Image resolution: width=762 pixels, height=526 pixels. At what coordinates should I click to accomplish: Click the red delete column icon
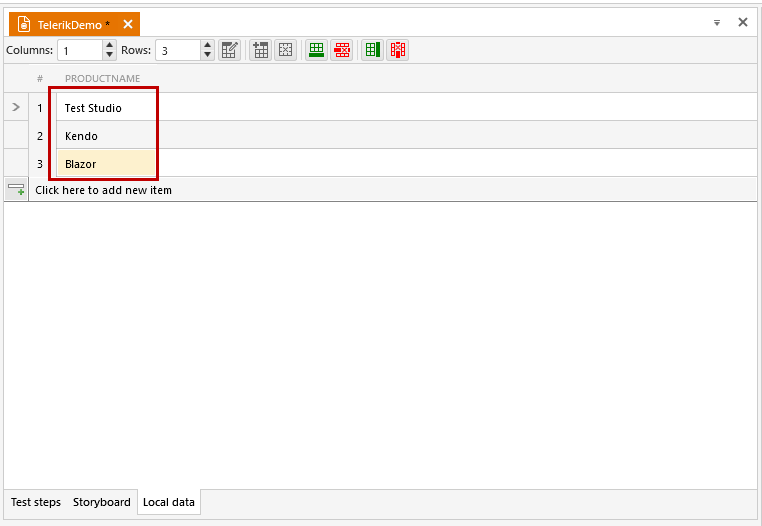(x=398, y=50)
